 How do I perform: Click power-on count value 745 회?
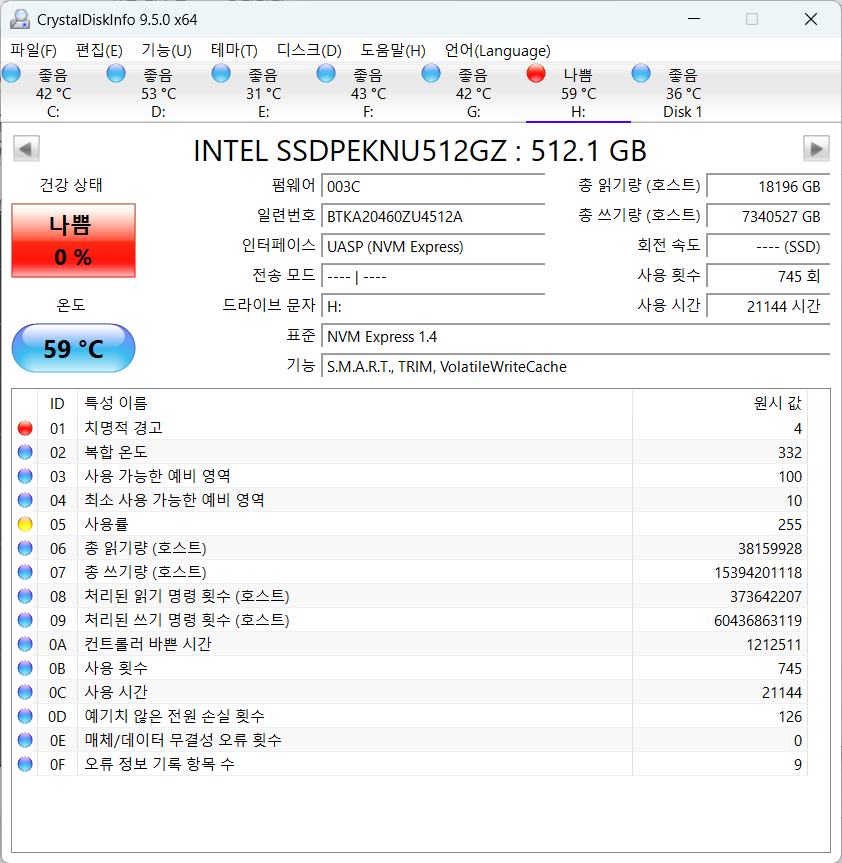click(x=768, y=276)
